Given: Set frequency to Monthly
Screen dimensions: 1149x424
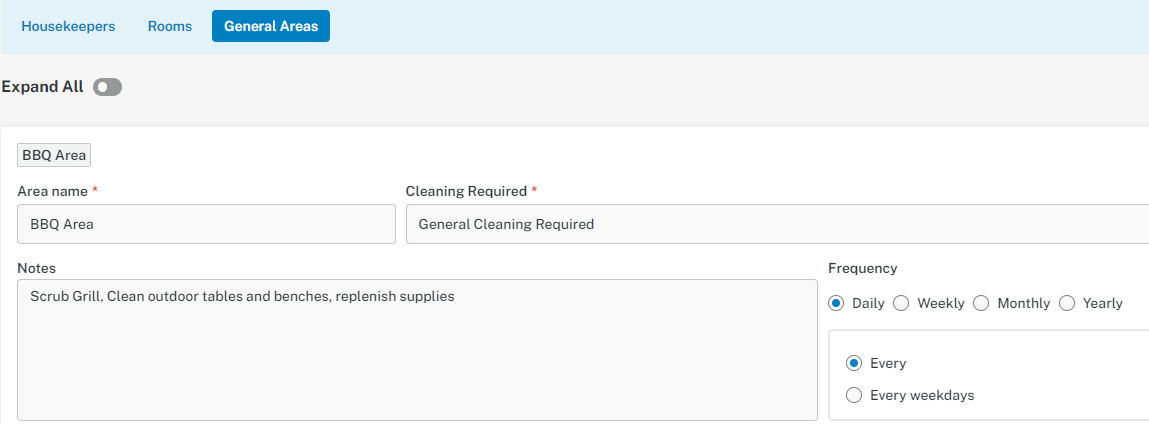Looking at the screenshot, I should [980, 303].
